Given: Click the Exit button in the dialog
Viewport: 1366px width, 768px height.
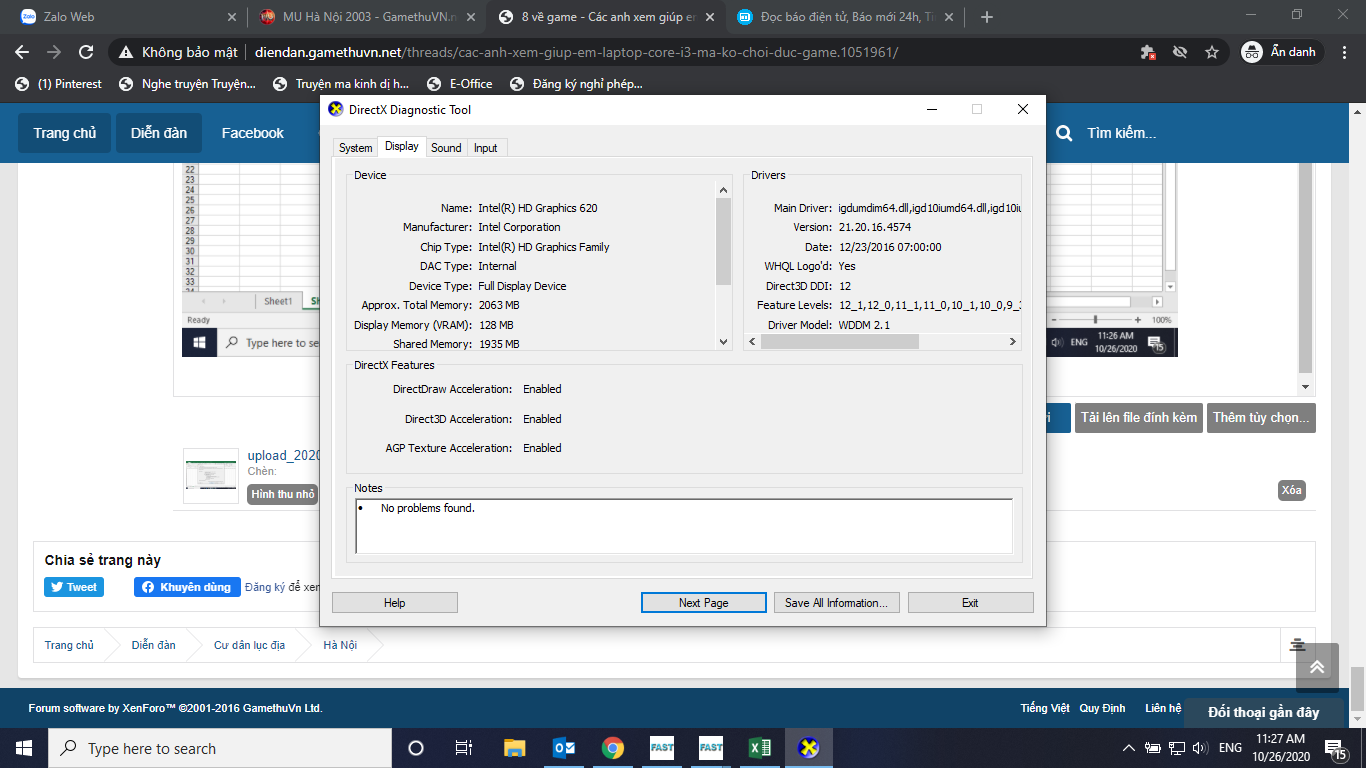Looking at the screenshot, I should 970,603.
